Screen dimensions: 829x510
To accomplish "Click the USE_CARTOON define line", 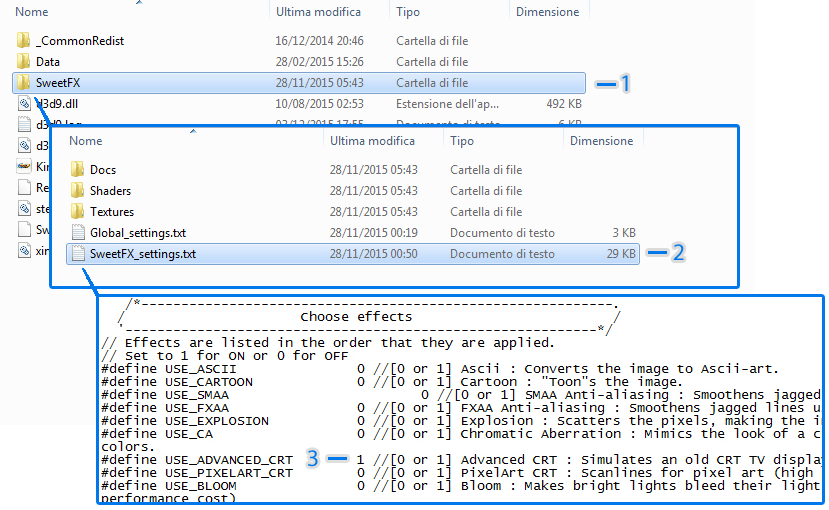I will click(x=392, y=382).
